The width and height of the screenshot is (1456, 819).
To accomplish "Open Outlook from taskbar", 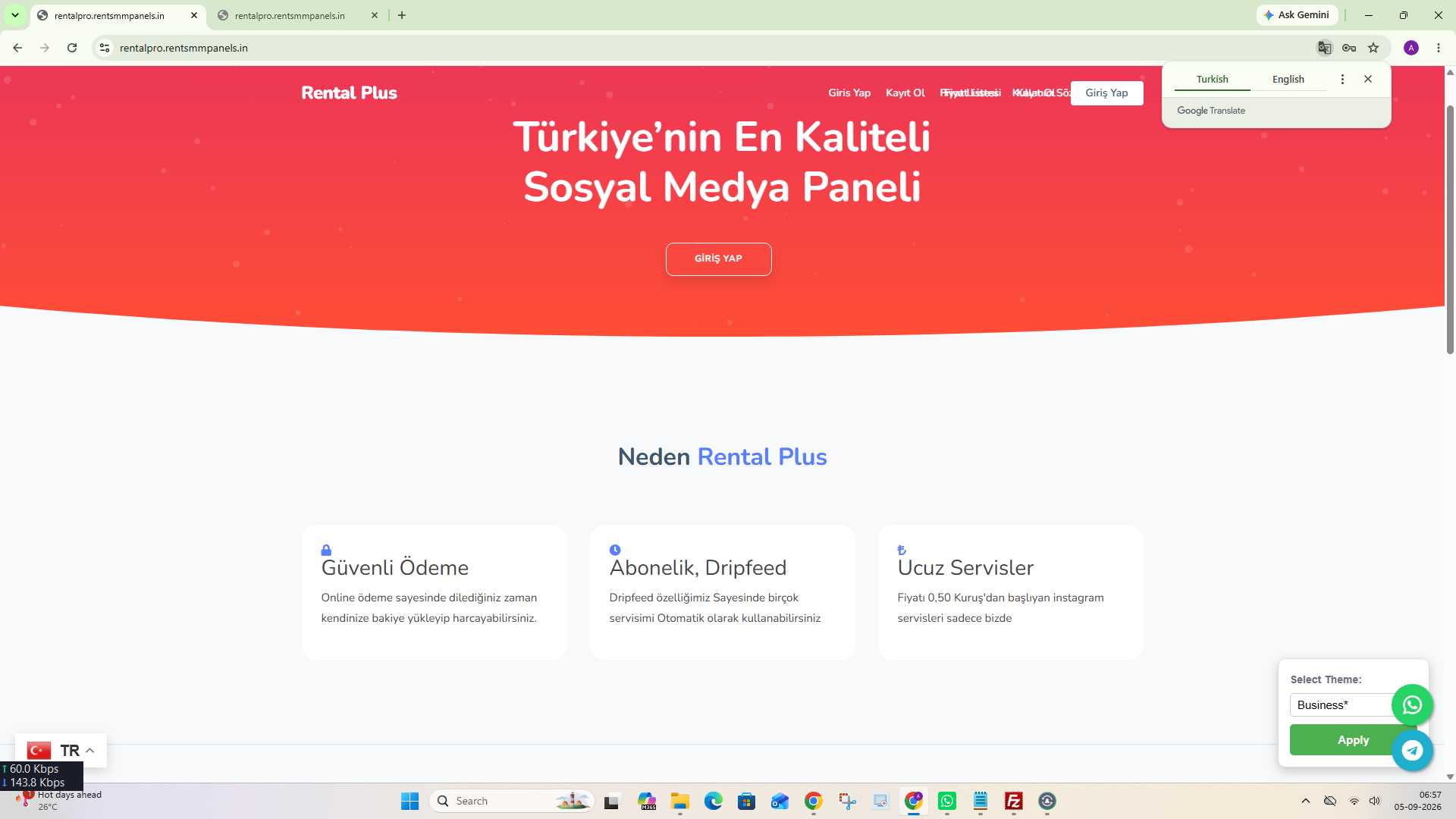I will click(780, 801).
